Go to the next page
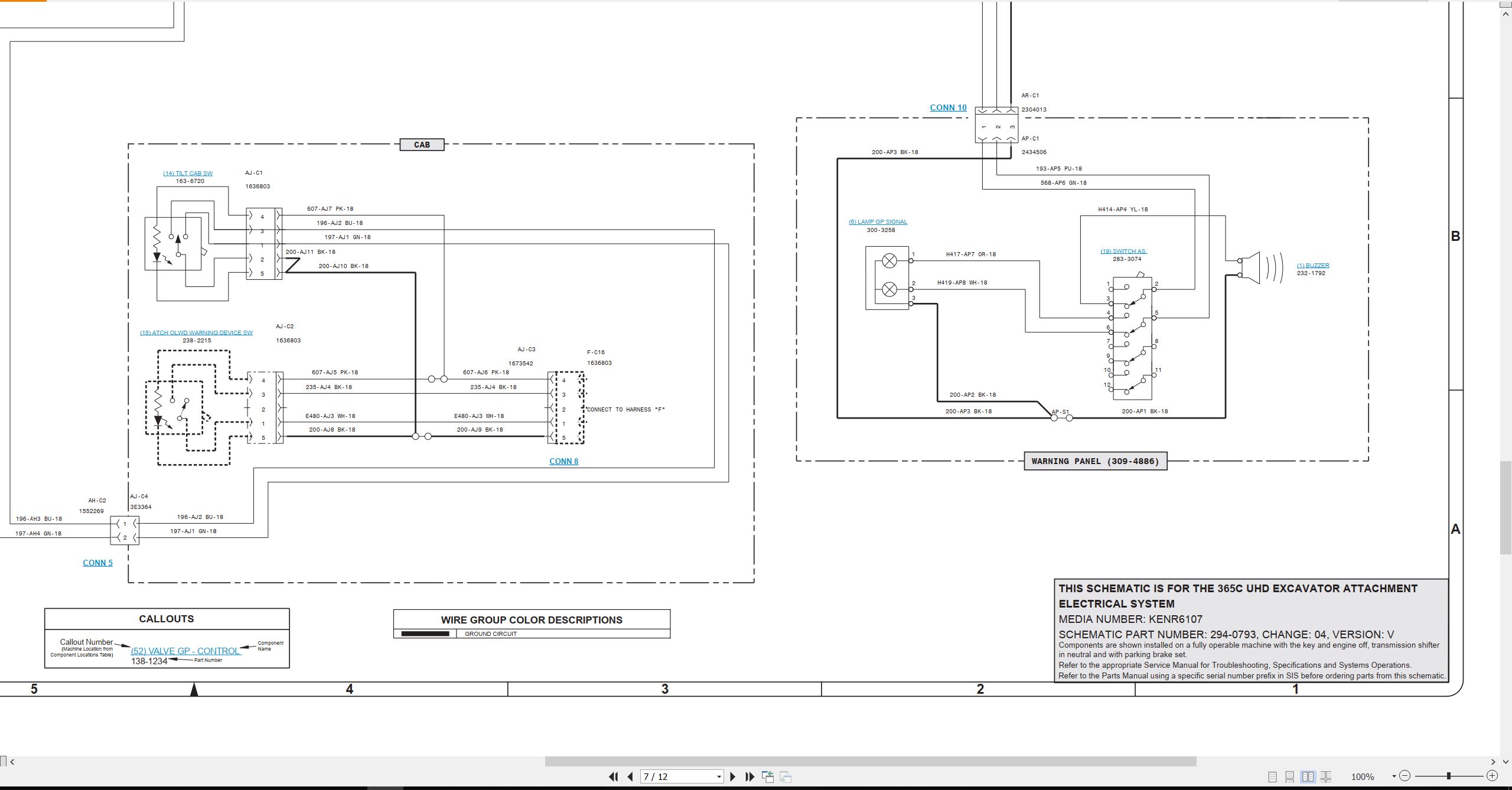 pos(733,777)
